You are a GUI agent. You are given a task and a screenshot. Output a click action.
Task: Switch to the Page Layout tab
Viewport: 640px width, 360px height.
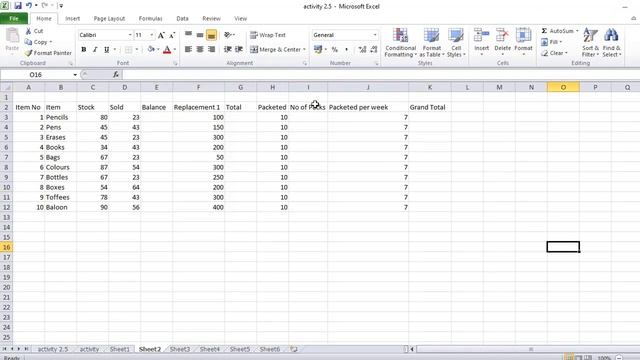(109, 19)
